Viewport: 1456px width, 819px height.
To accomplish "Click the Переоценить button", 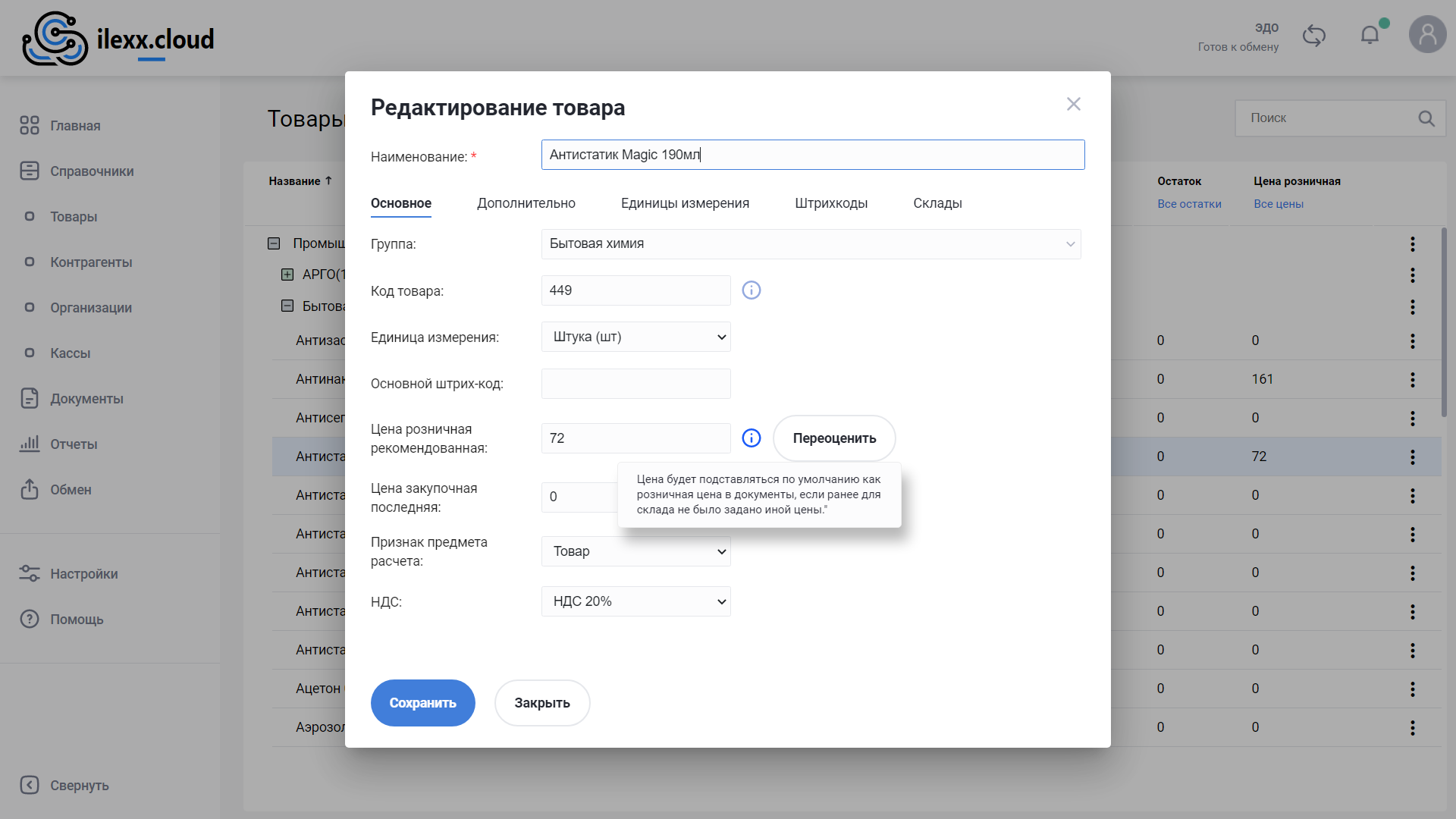I will click(x=833, y=438).
